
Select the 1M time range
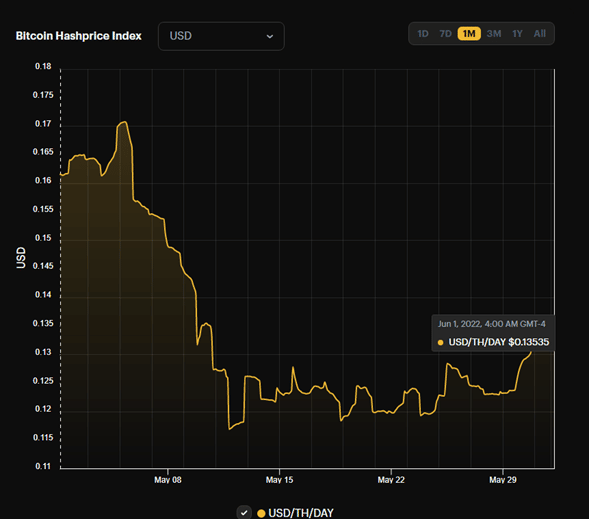[469, 34]
